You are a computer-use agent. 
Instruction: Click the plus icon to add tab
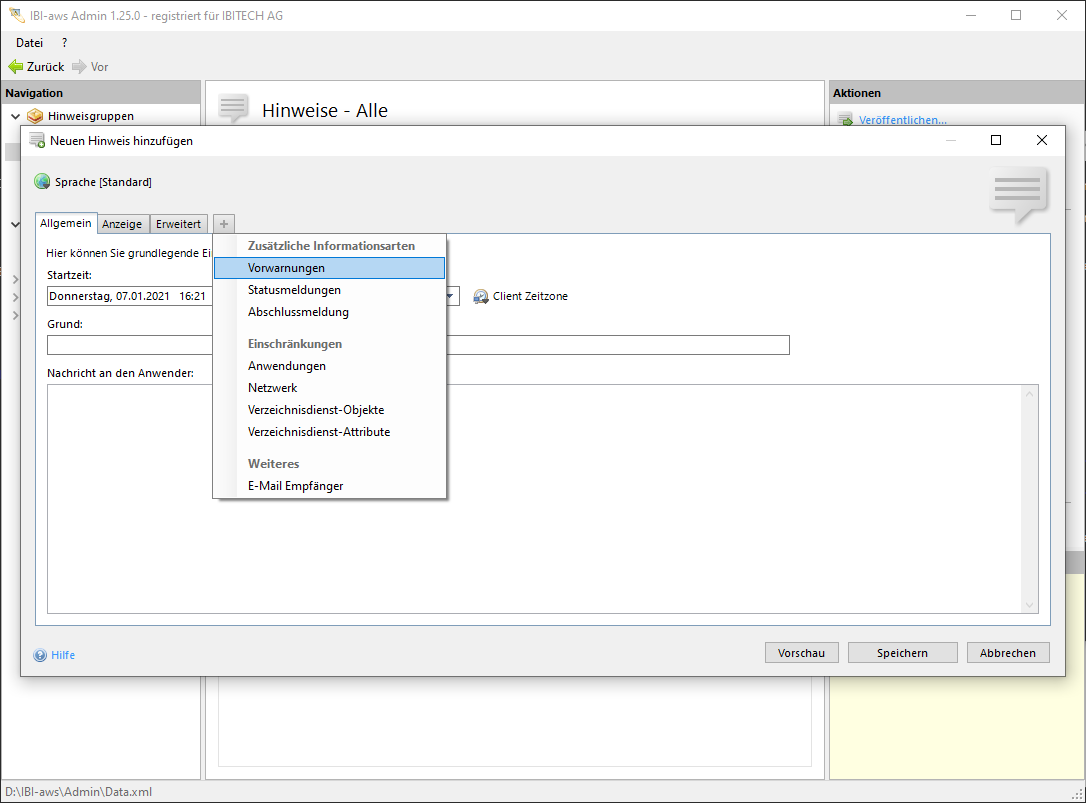click(224, 224)
